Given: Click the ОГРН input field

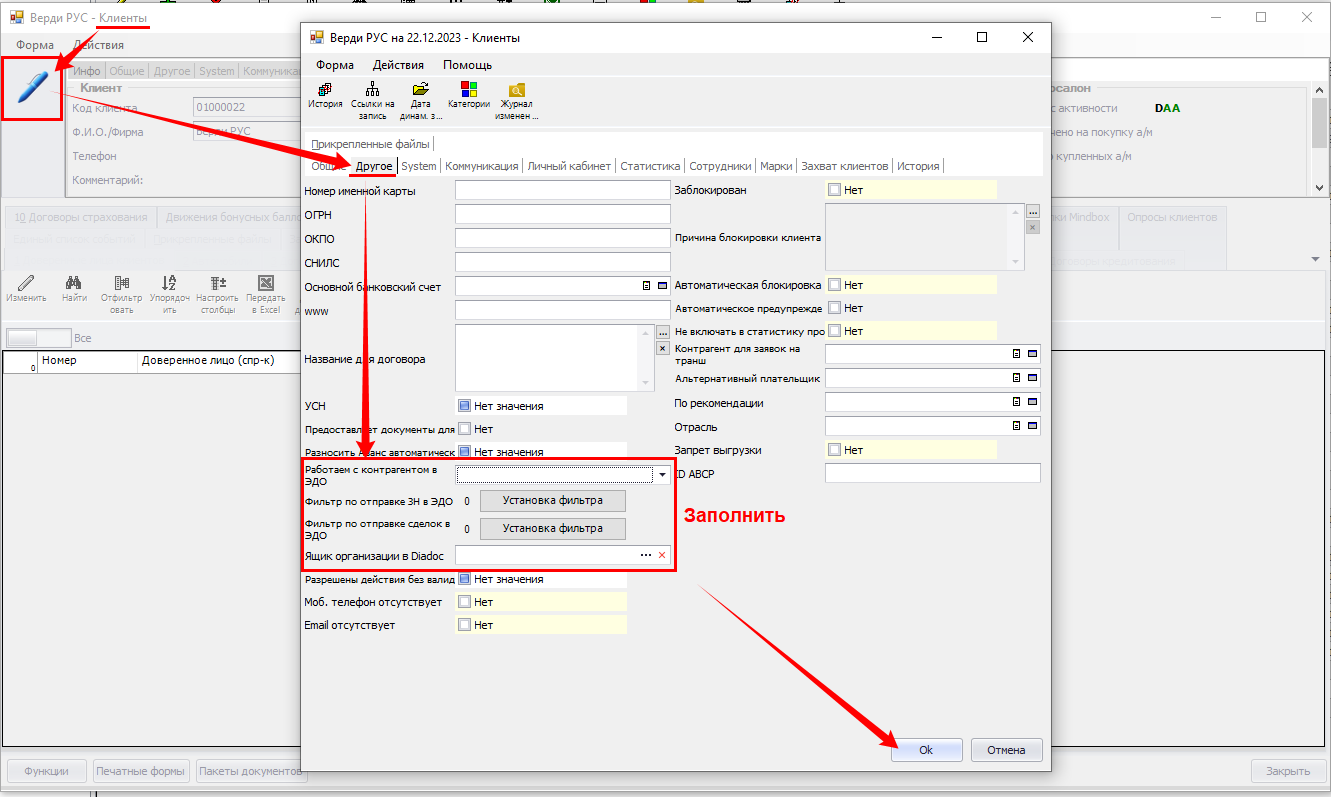Looking at the screenshot, I should (562, 214).
